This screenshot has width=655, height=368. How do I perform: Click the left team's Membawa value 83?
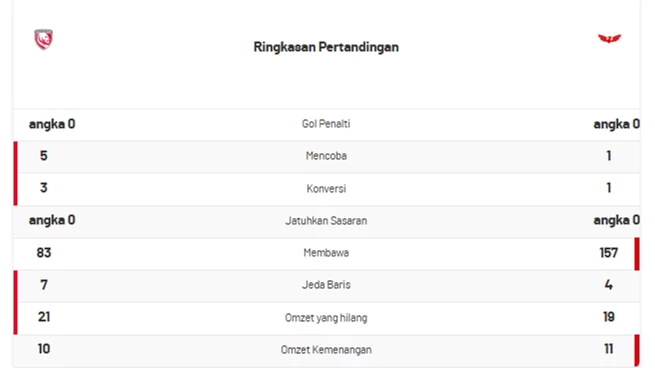[43, 253]
